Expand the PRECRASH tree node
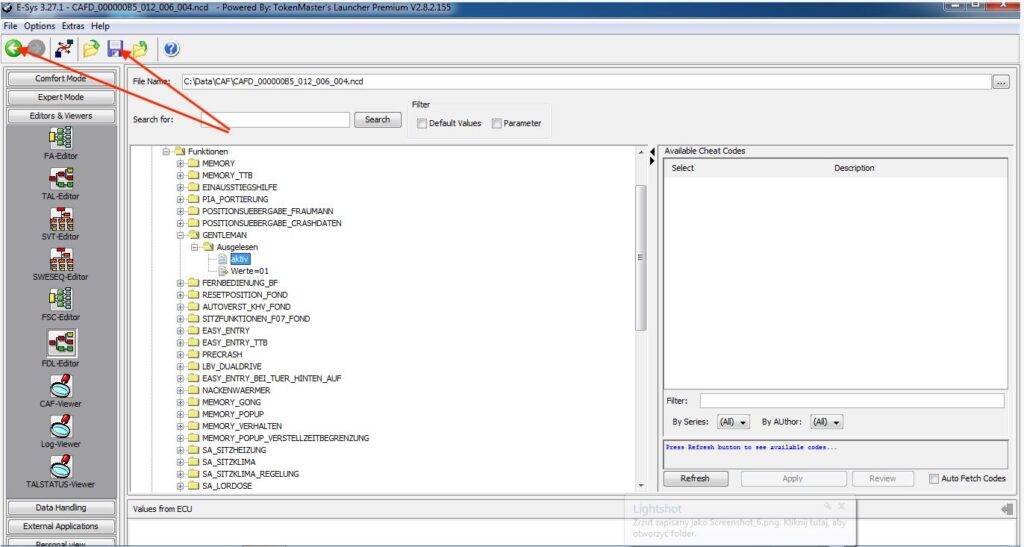The height and width of the screenshot is (547, 1024). point(180,354)
